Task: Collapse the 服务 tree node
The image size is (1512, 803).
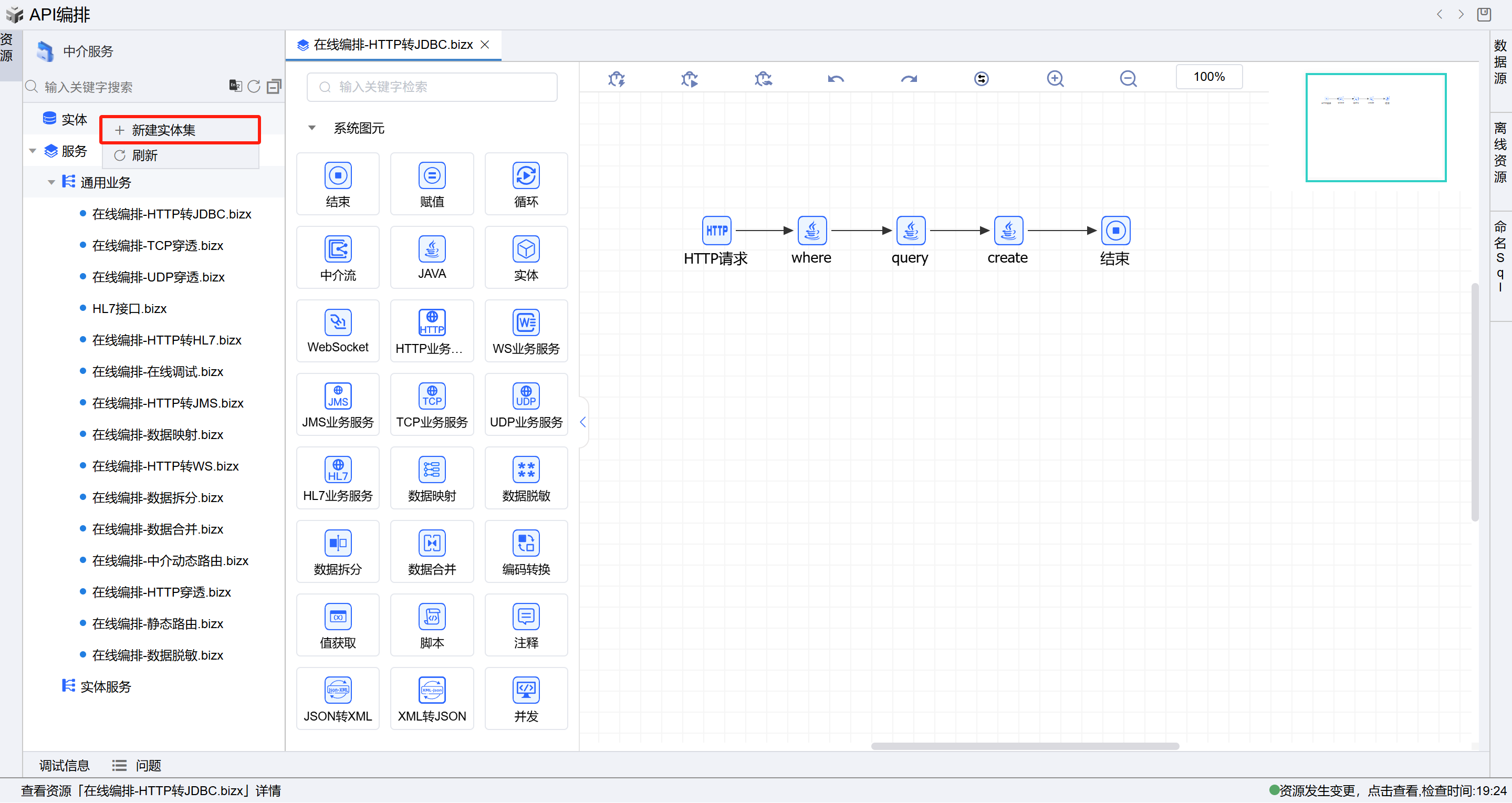Action: (33, 151)
